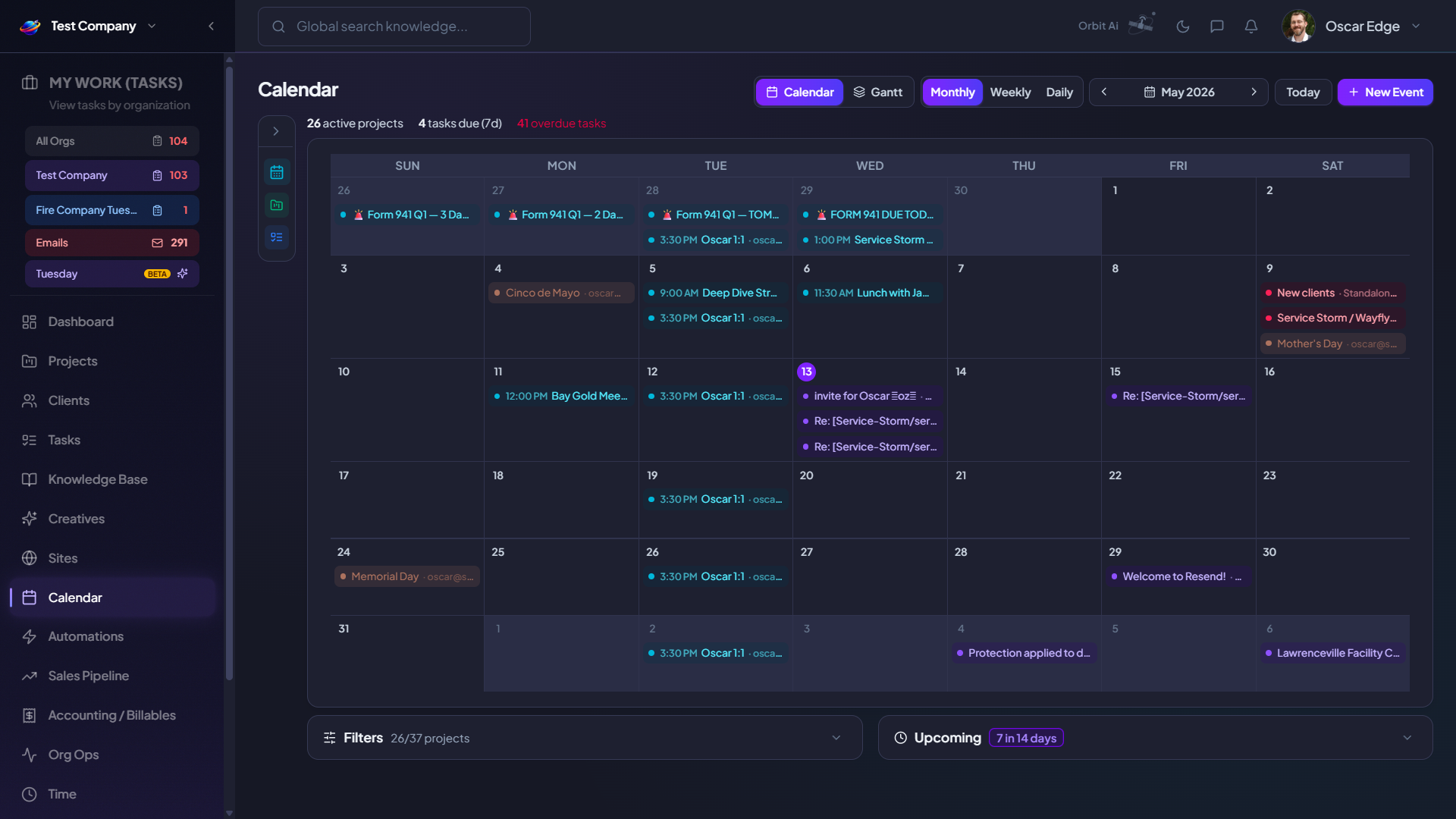Open the invite for Oscar event
This screenshot has height=819, width=1456.
[x=869, y=397]
